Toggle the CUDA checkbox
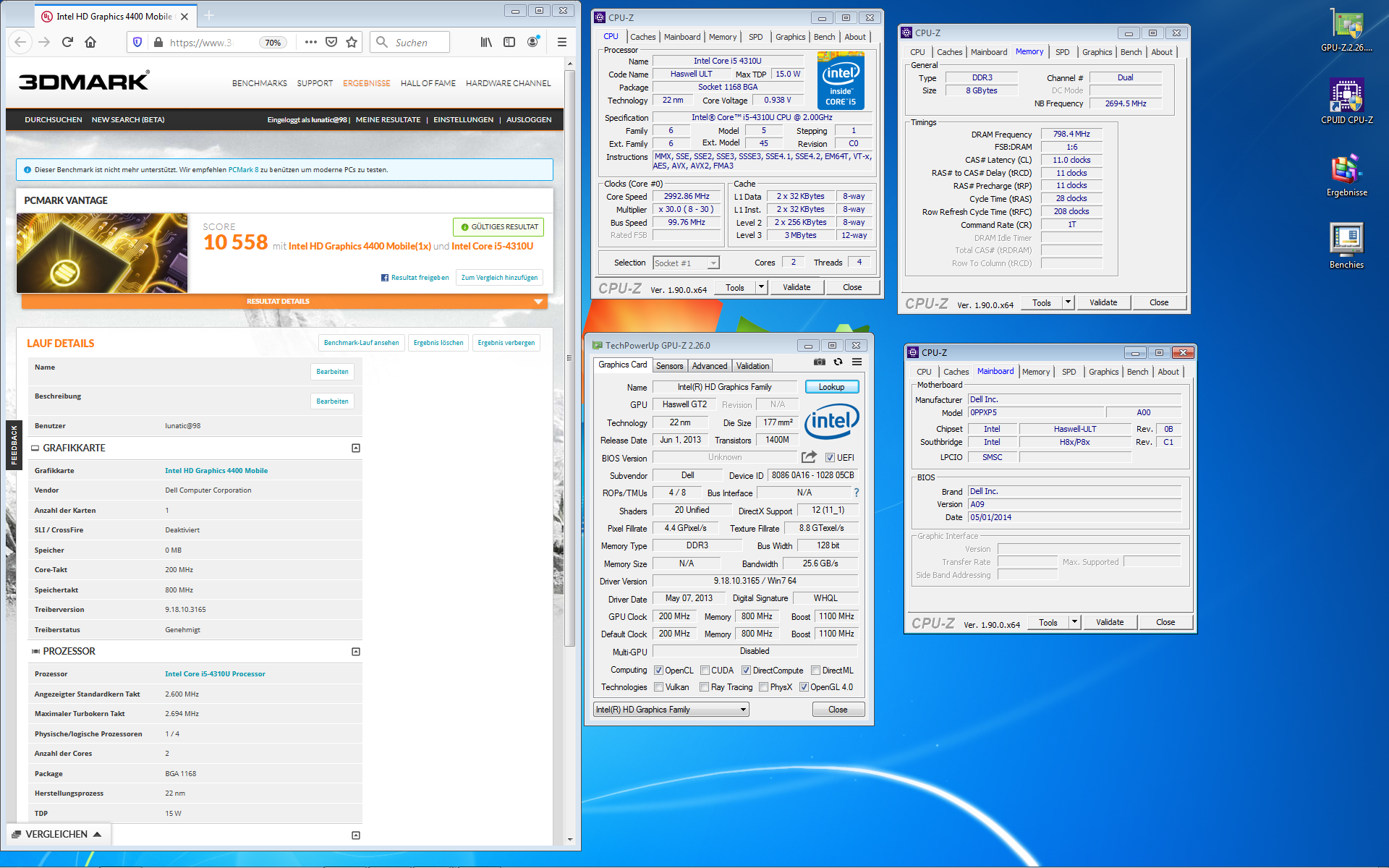The image size is (1389, 868). 705,671
